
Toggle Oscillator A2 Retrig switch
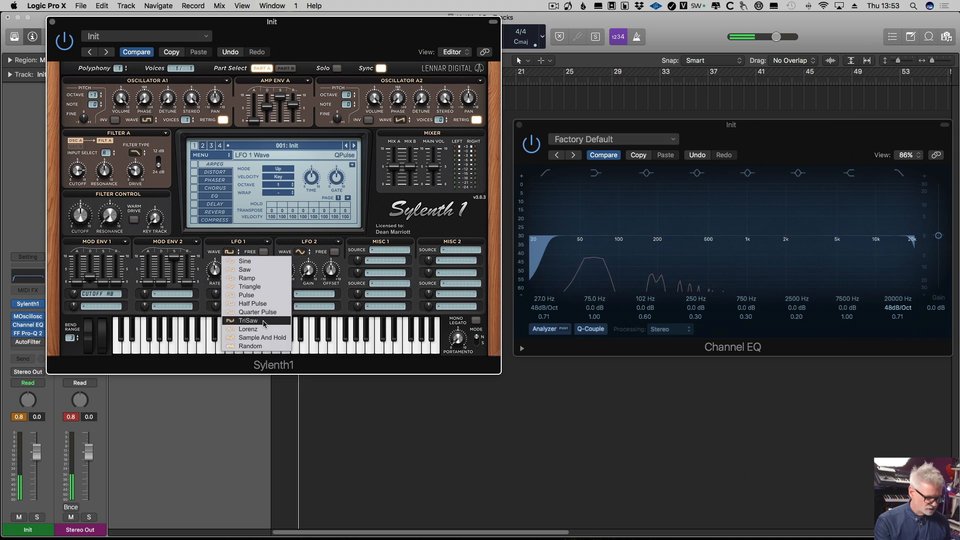point(476,120)
